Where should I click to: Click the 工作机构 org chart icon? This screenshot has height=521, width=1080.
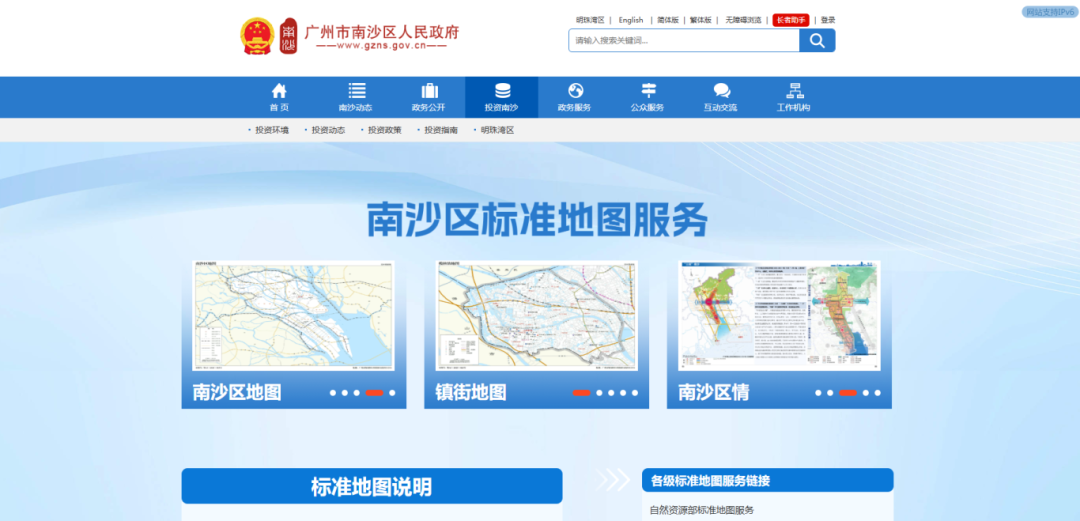pyautogui.click(x=795, y=91)
